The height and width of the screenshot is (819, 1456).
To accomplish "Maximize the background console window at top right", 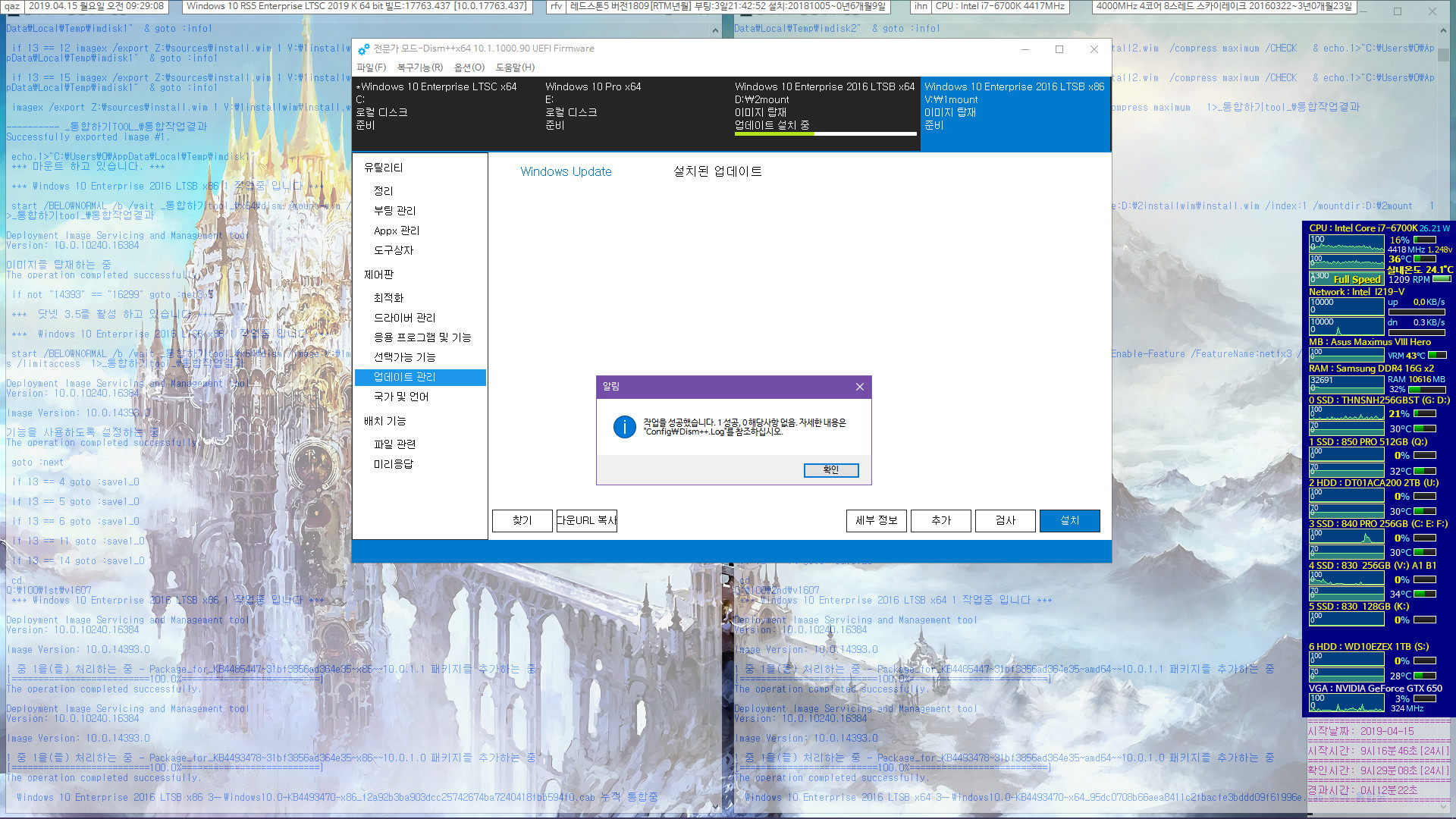I will (x=1398, y=11).
